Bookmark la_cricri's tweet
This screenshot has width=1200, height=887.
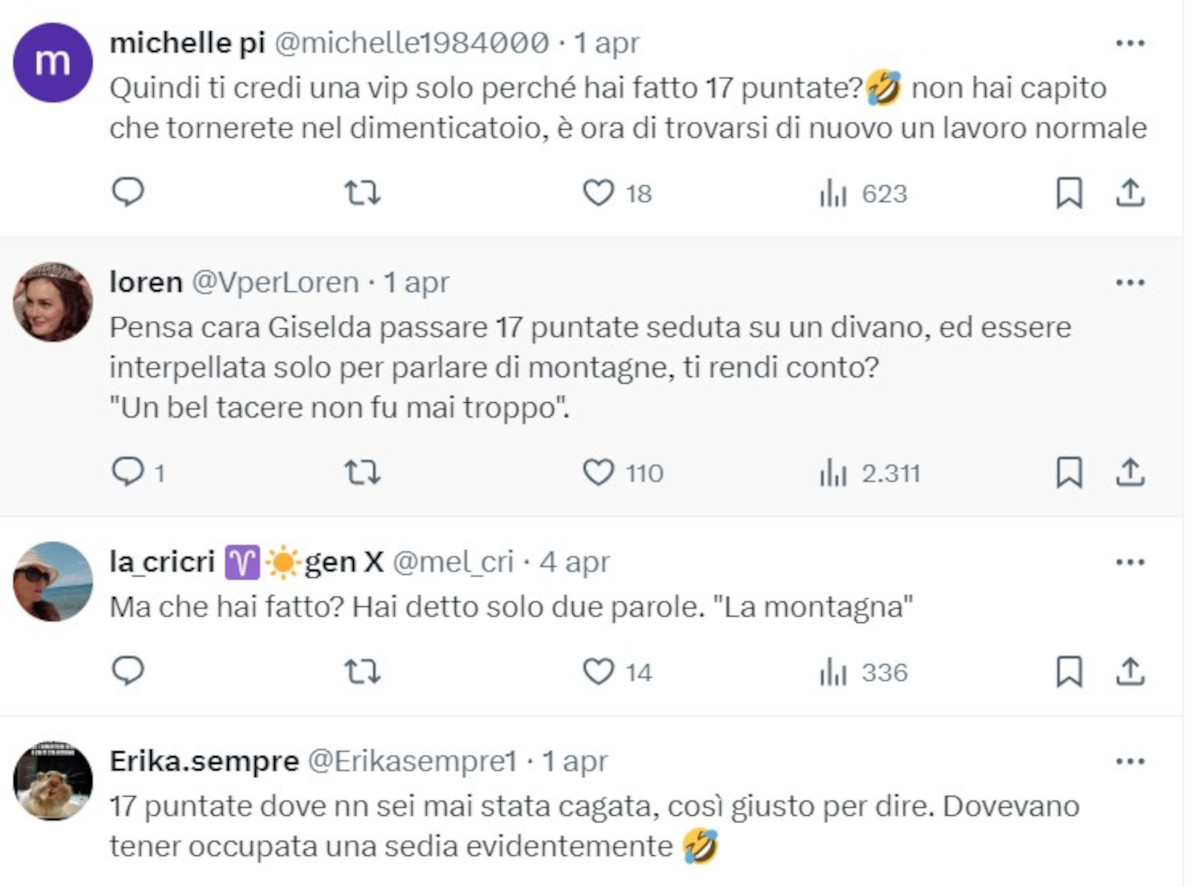tap(1069, 672)
